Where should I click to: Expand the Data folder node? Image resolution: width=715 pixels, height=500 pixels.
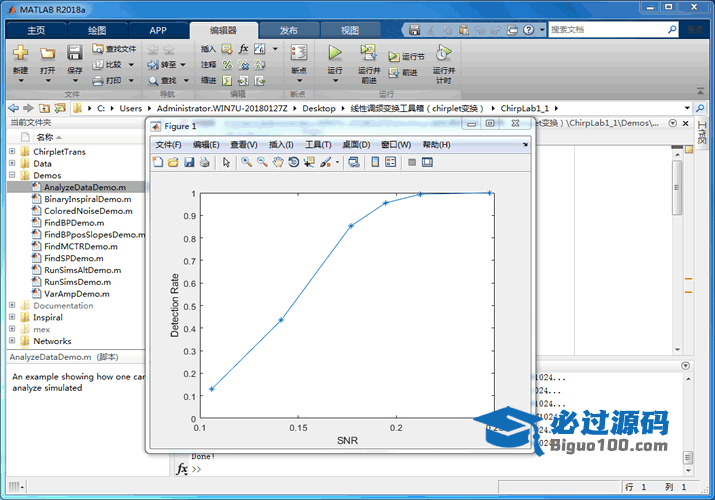(12, 163)
